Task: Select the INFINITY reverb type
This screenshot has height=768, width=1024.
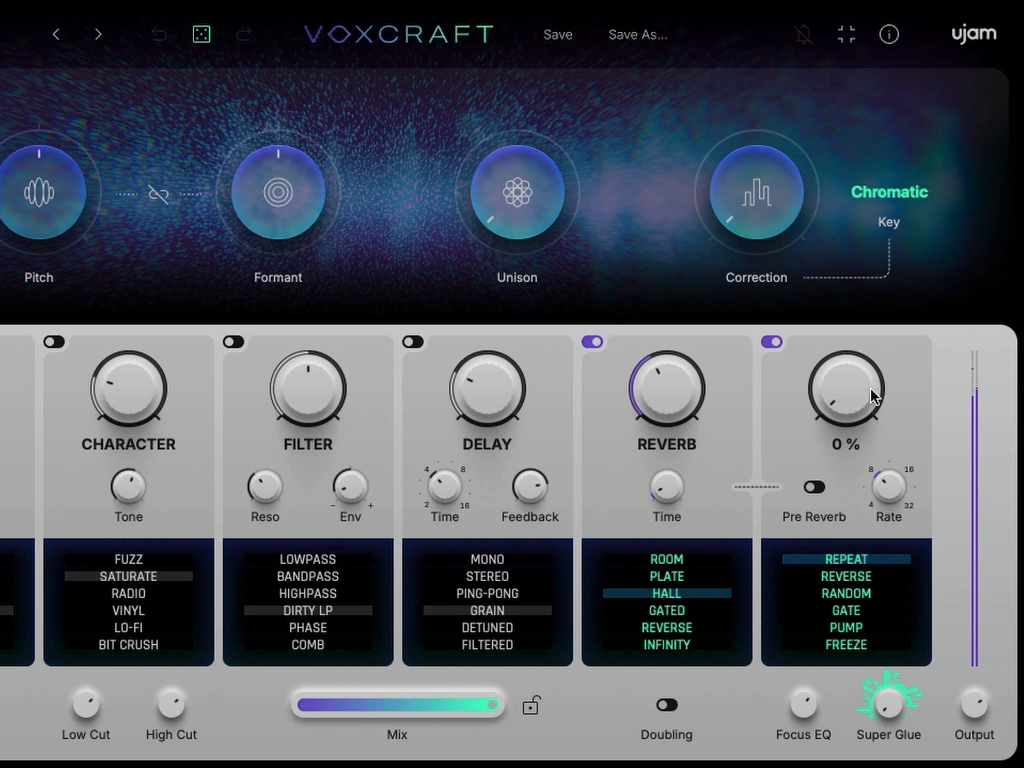Action: 667,645
